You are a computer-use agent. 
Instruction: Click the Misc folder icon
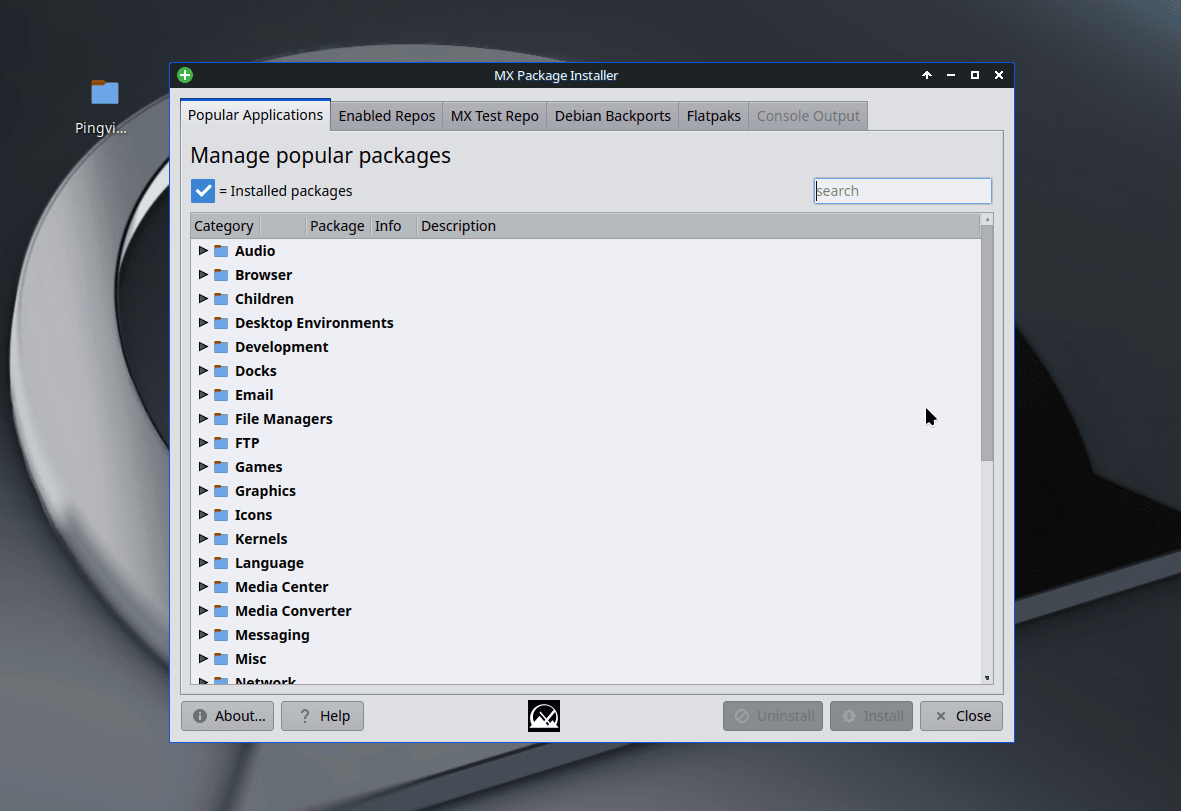[221, 659]
